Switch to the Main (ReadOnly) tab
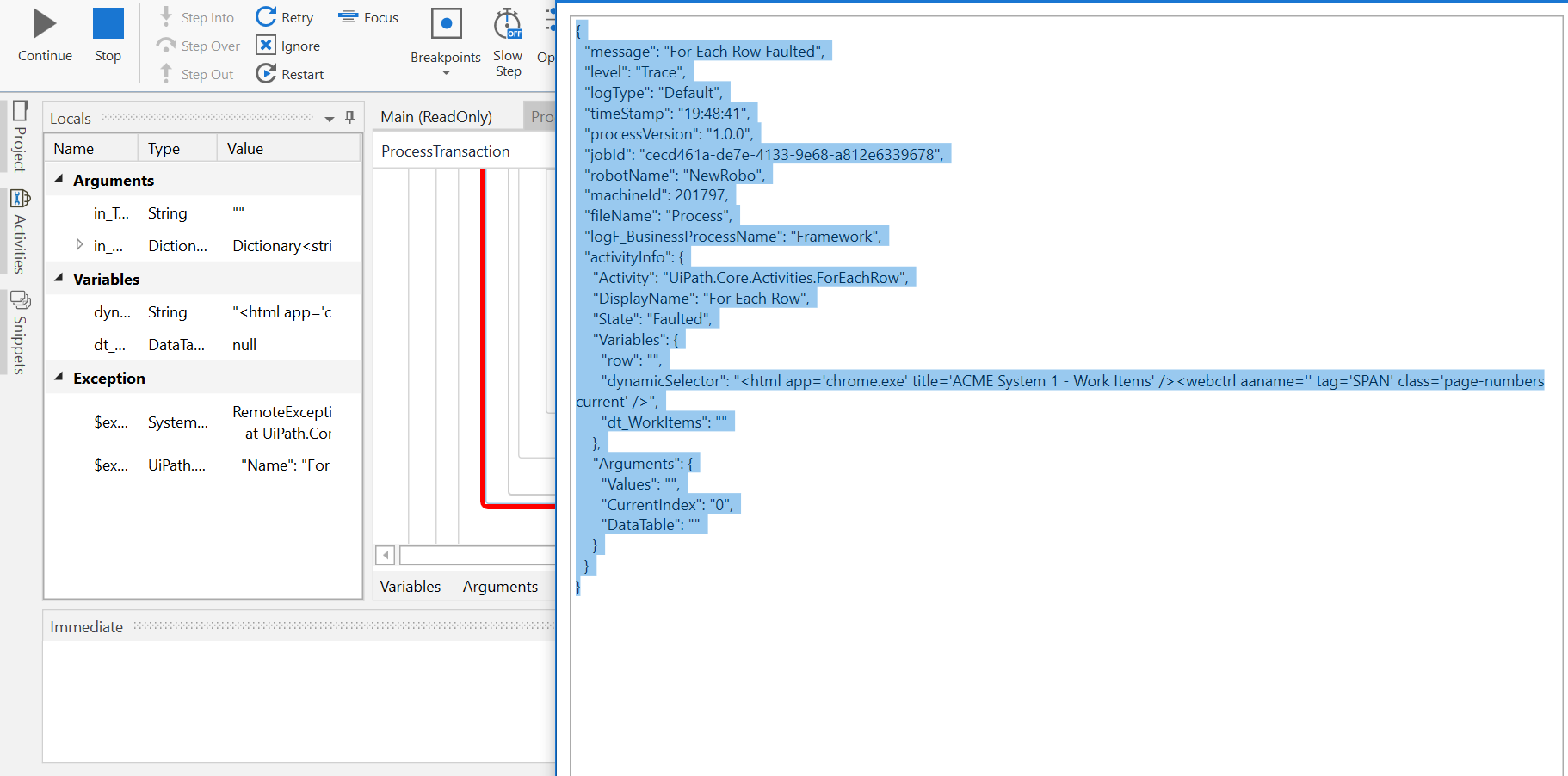The height and width of the screenshot is (776, 1568). (437, 115)
